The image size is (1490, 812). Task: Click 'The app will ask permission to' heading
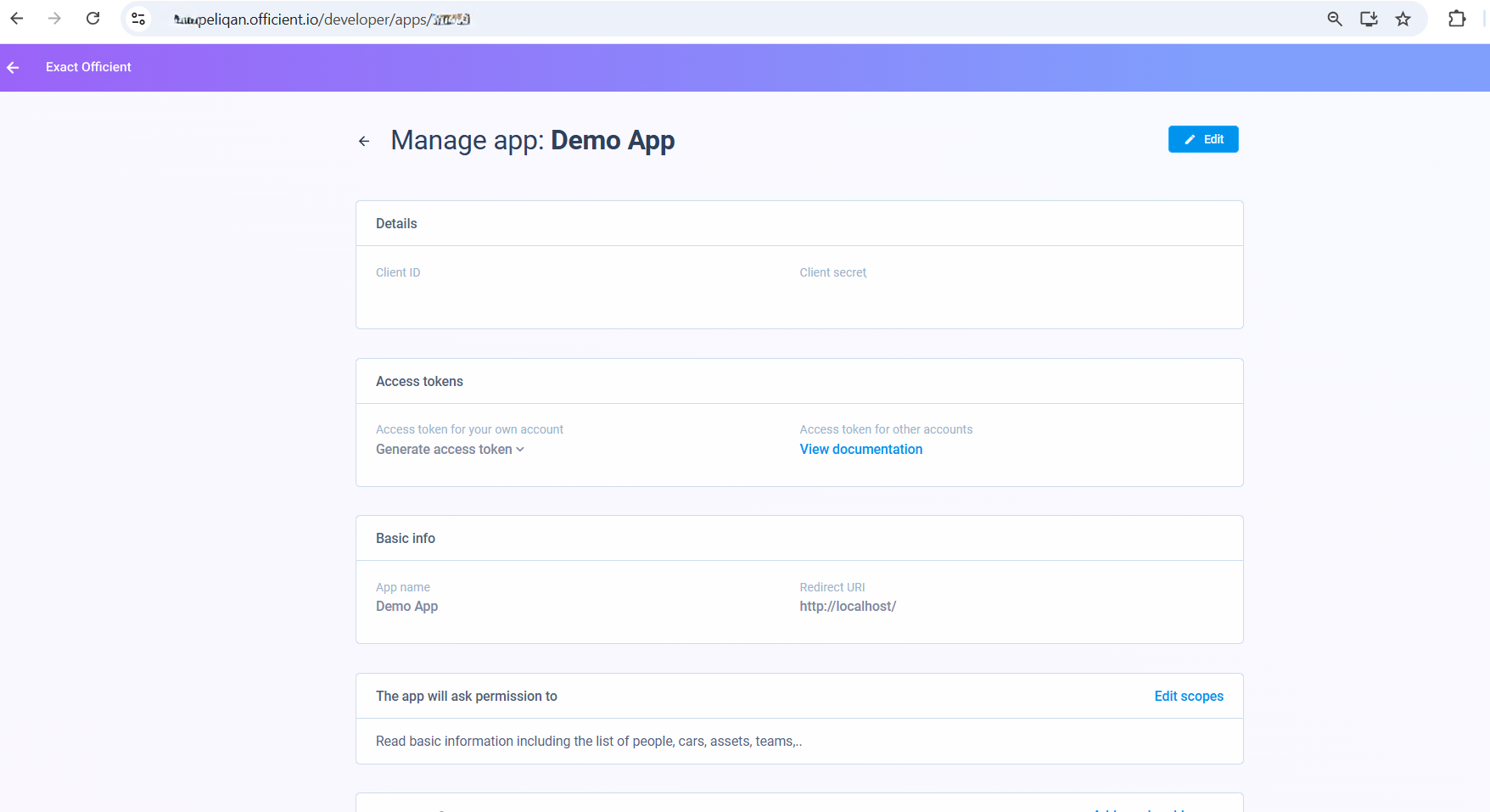pos(467,697)
